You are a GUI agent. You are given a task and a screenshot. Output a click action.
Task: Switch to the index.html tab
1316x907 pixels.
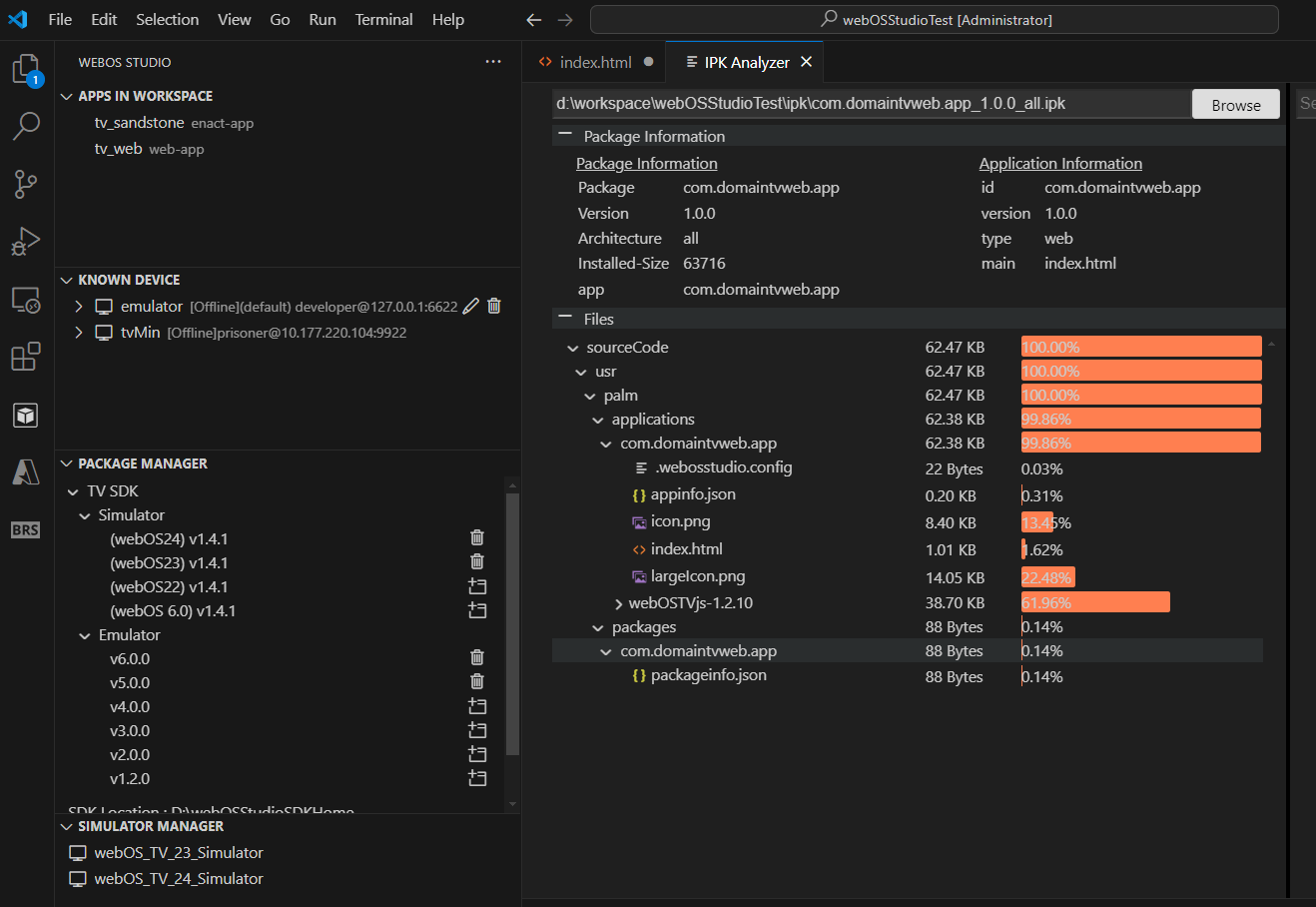pos(594,62)
